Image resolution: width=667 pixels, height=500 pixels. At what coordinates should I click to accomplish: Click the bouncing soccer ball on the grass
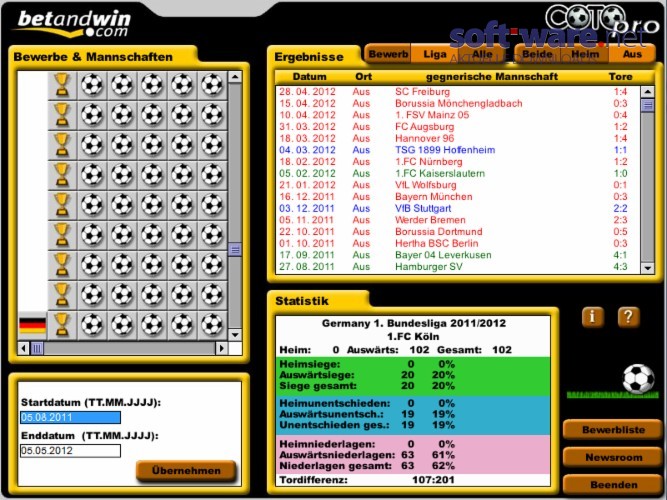638,379
